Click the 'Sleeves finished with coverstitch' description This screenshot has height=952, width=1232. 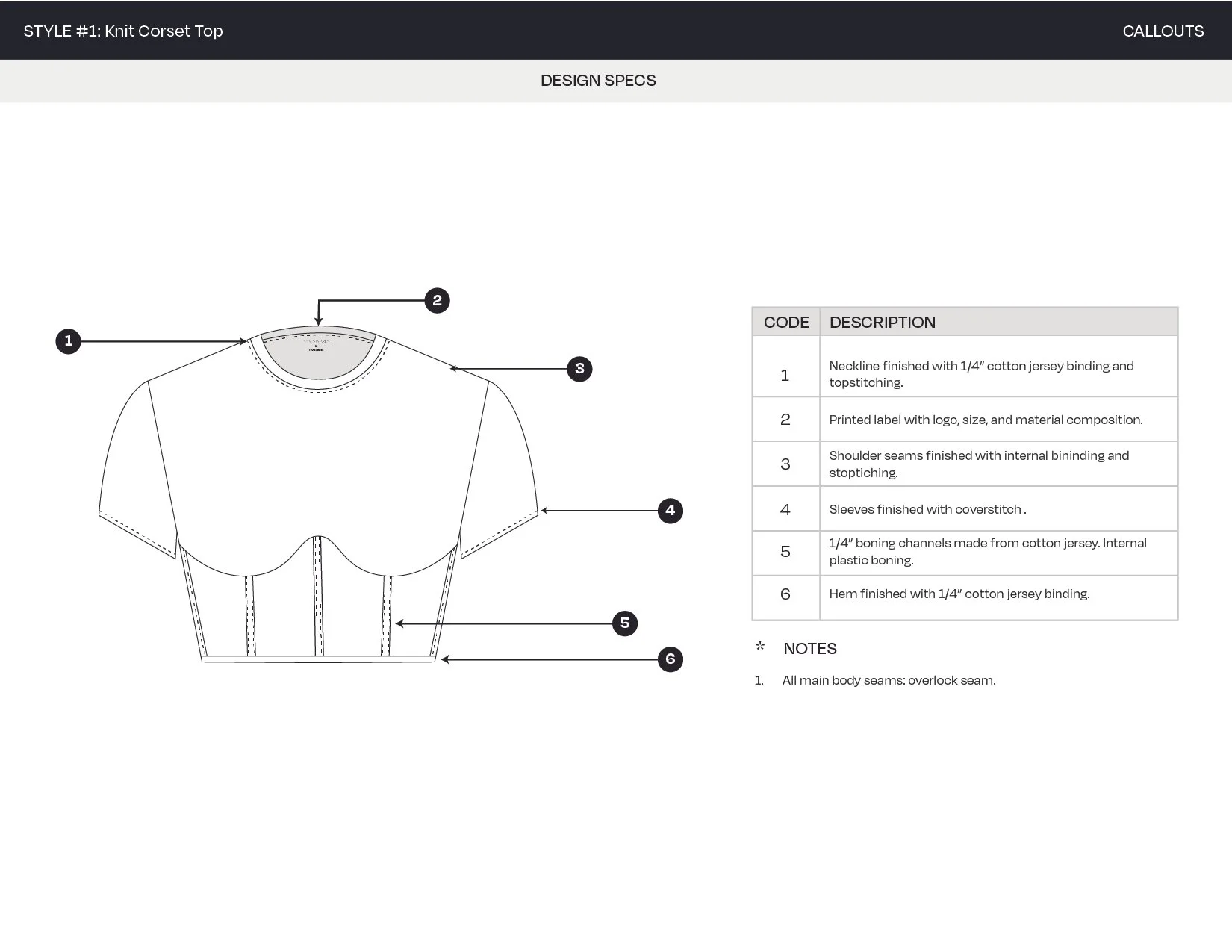(927, 509)
